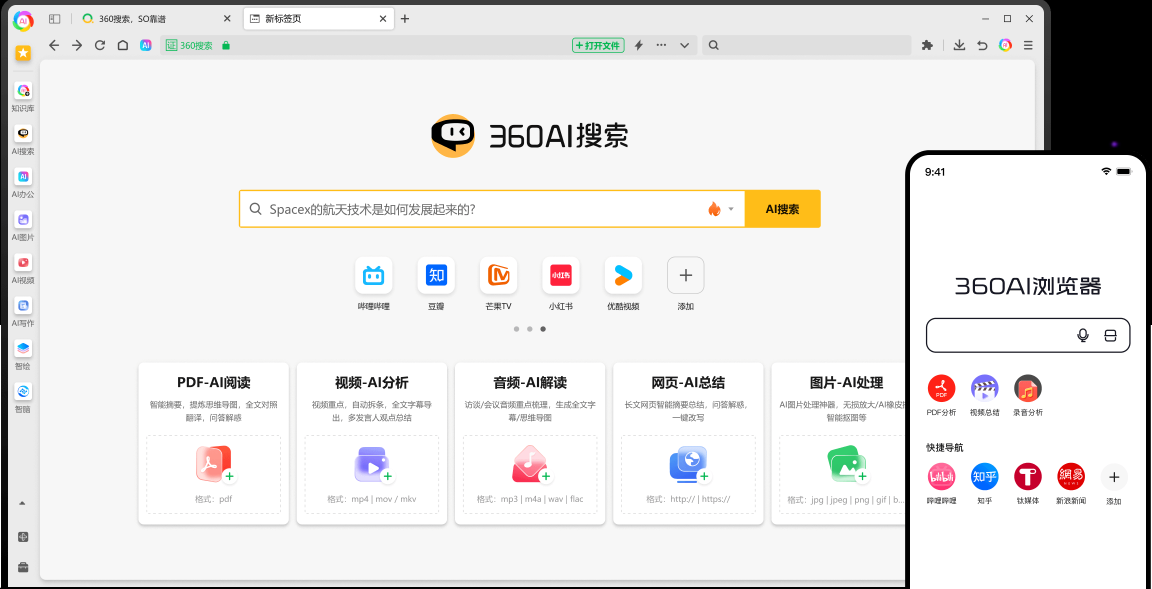Add a video via mp4 upload icon
The image size is (1152, 589).
point(373,465)
